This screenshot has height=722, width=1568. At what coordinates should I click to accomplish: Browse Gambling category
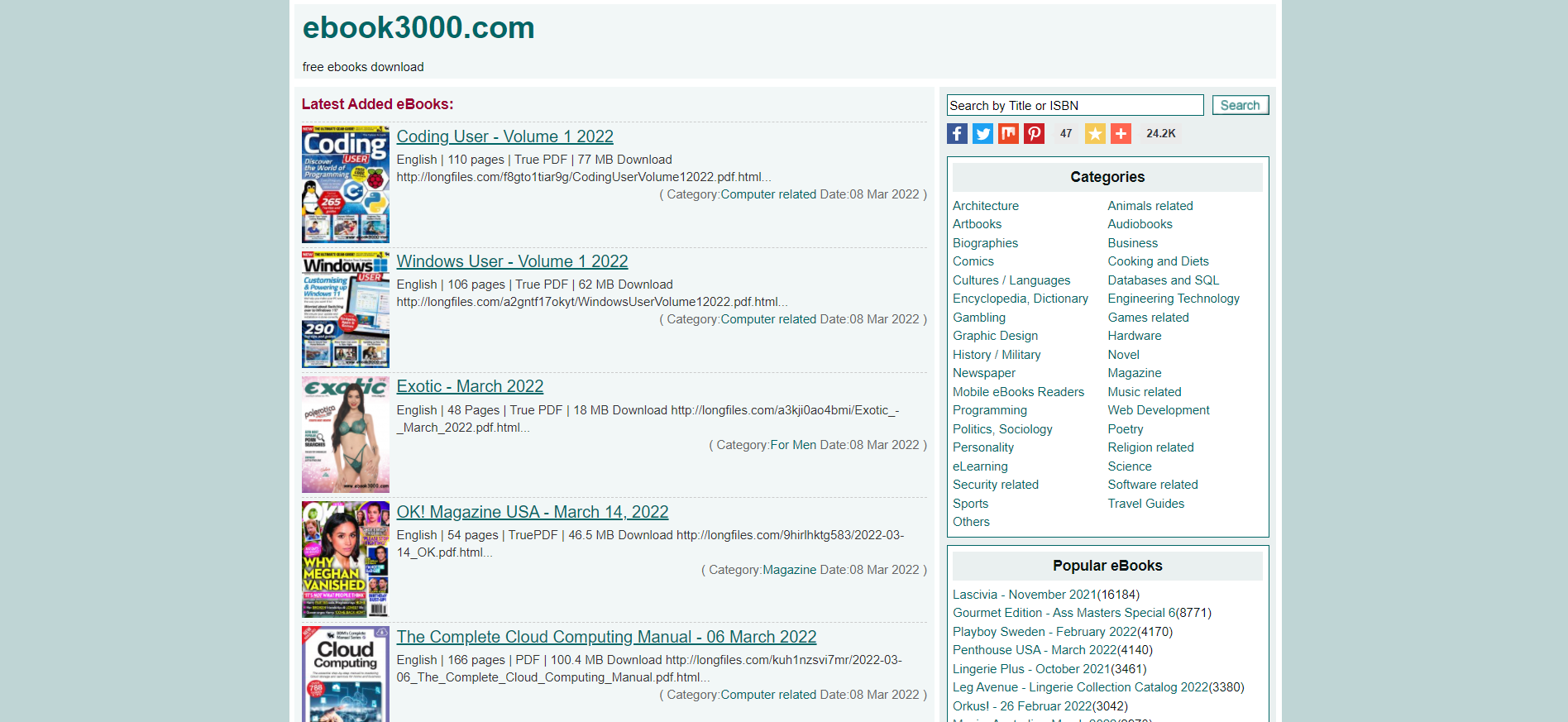click(x=979, y=318)
